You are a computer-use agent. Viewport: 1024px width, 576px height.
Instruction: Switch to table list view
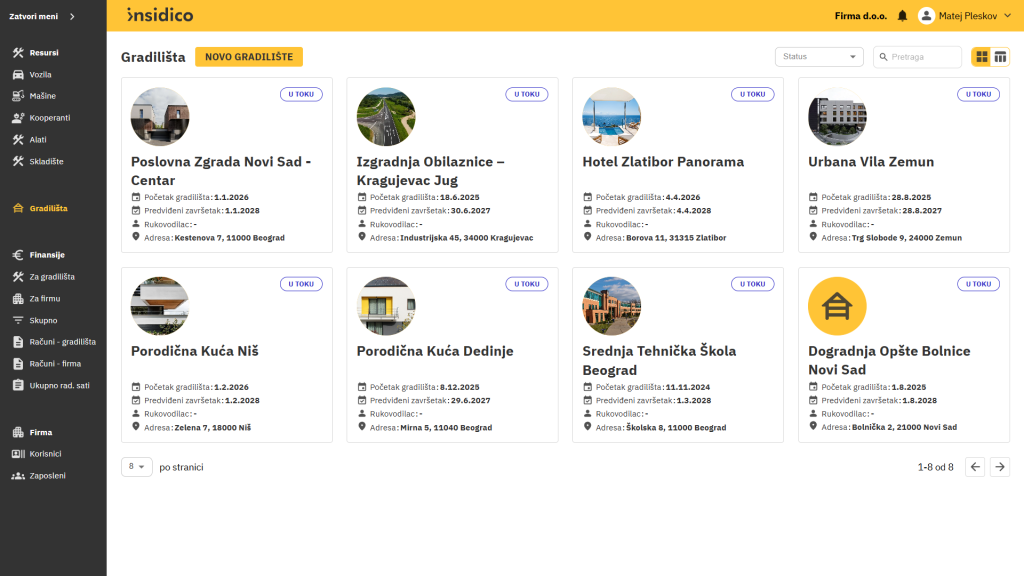tap(1000, 57)
